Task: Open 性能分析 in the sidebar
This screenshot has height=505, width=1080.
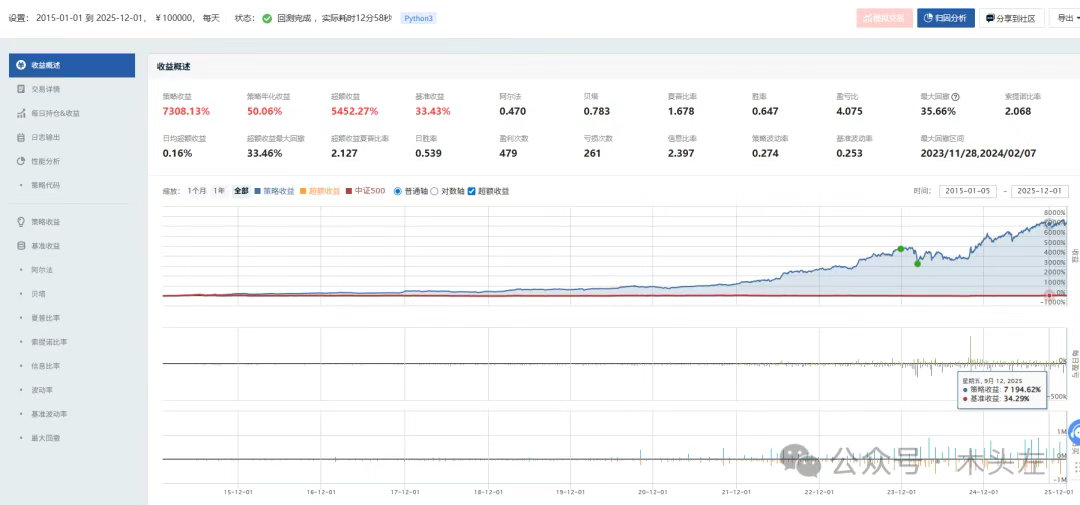Action: [46, 161]
